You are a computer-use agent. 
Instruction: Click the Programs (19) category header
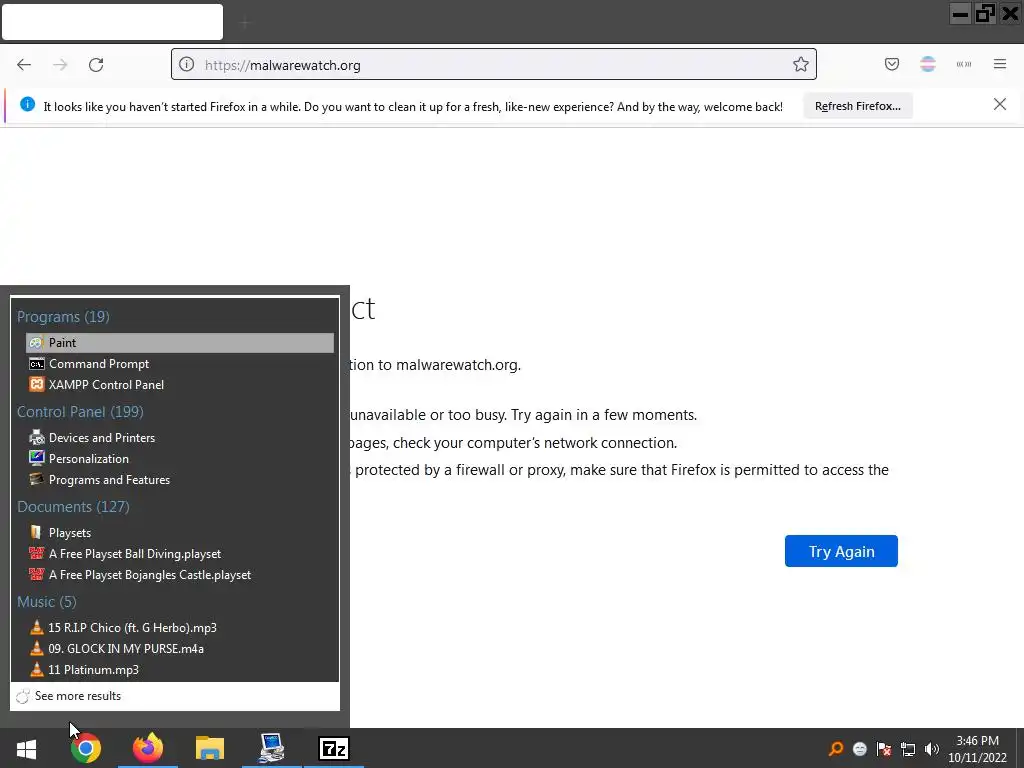63,317
